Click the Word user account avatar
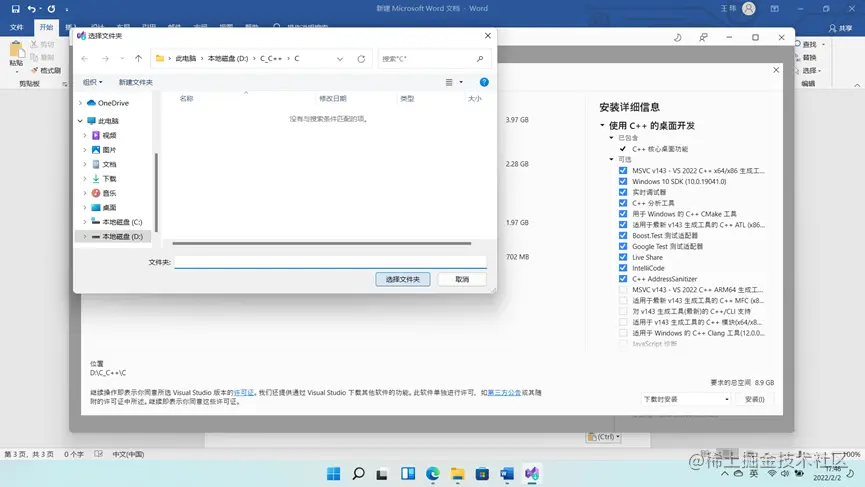The width and height of the screenshot is (865, 487). coord(749,9)
